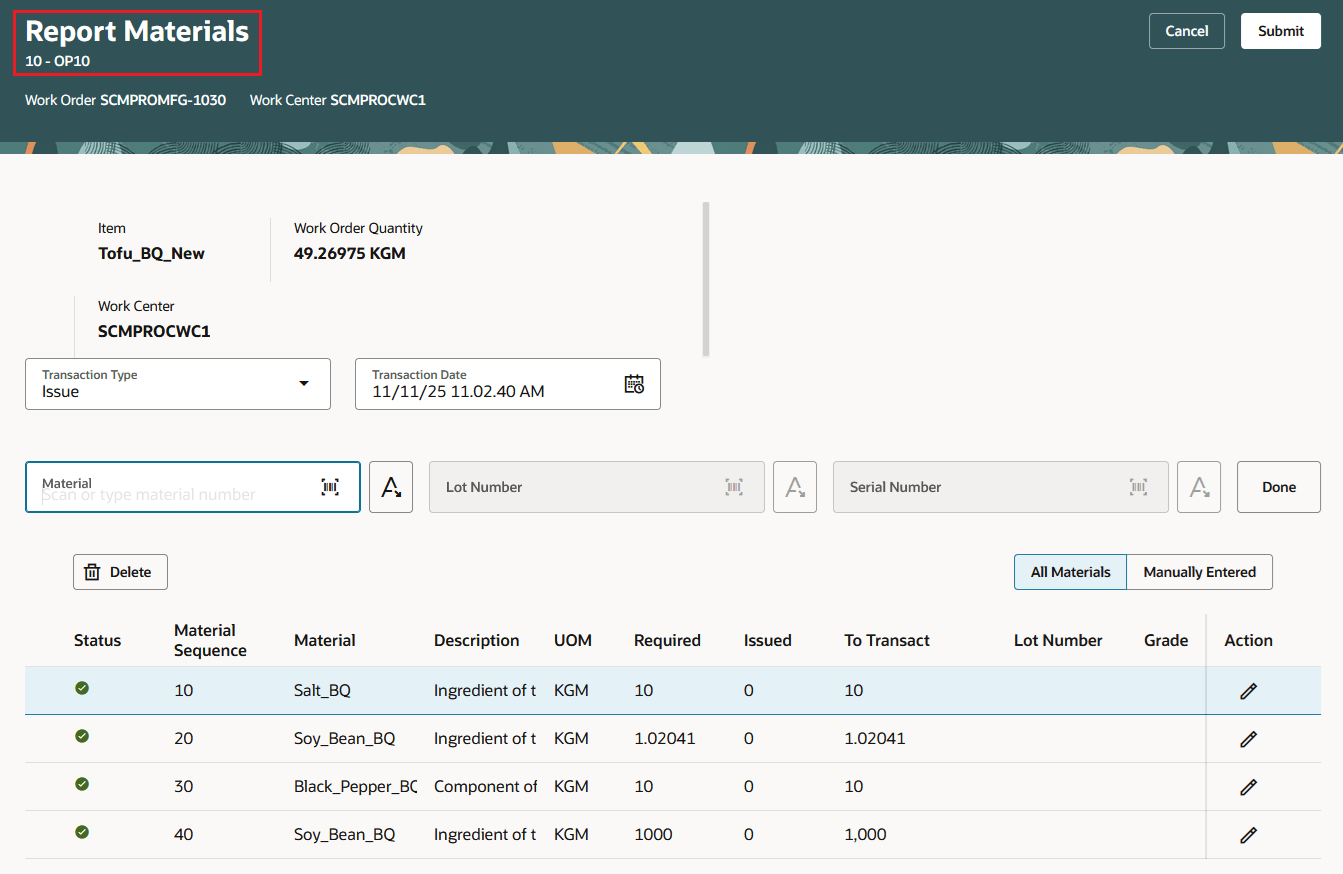
Task: Open the barcode scanner for Serial Number
Action: 1138,486
